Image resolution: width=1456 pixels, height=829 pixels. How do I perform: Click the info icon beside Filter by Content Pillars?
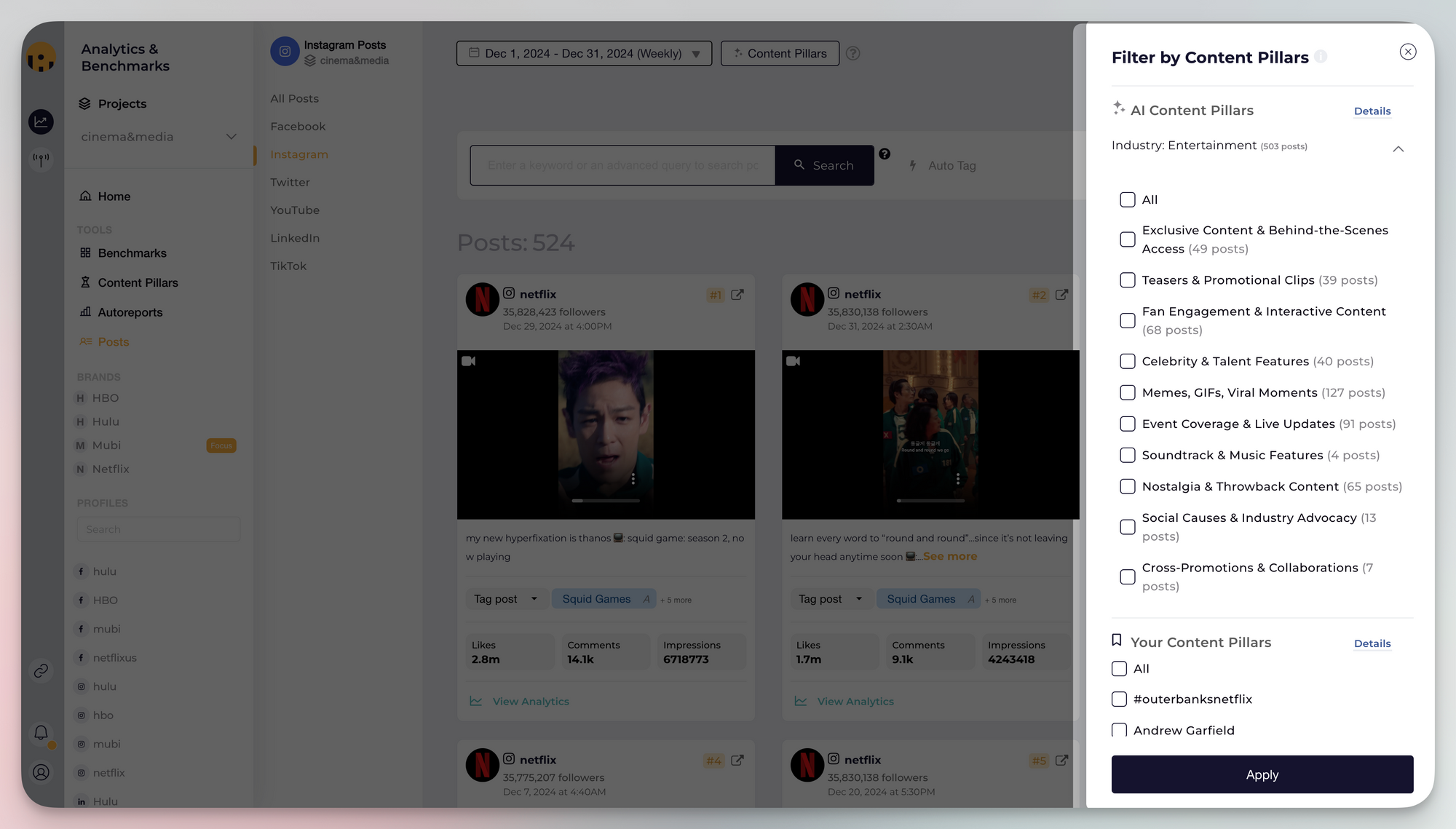(1321, 57)
